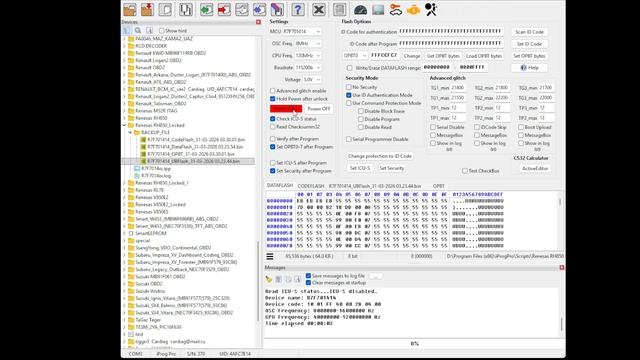Click Get OPBT bytes button
This screenshot has height=360, width=640.
tap(443, 56)
